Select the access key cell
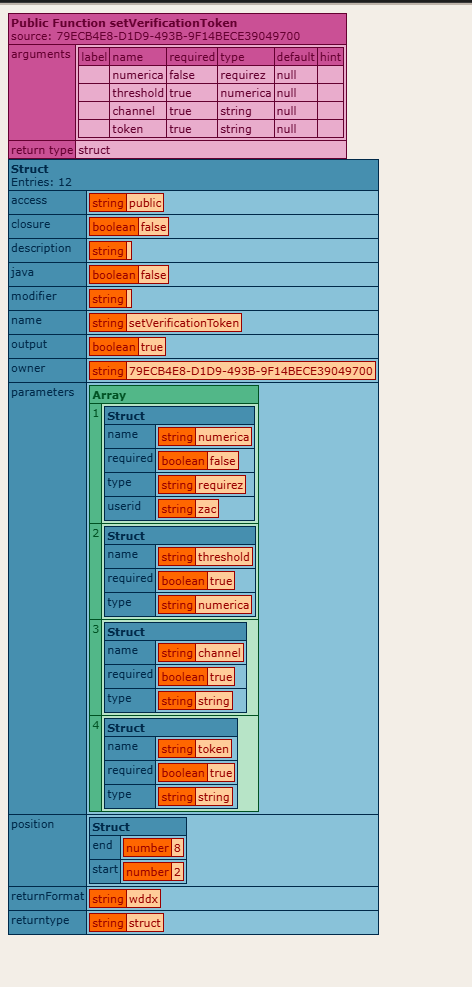Viewport: 472px width, 987px height. pyautogui.click(x=47, y=202)
